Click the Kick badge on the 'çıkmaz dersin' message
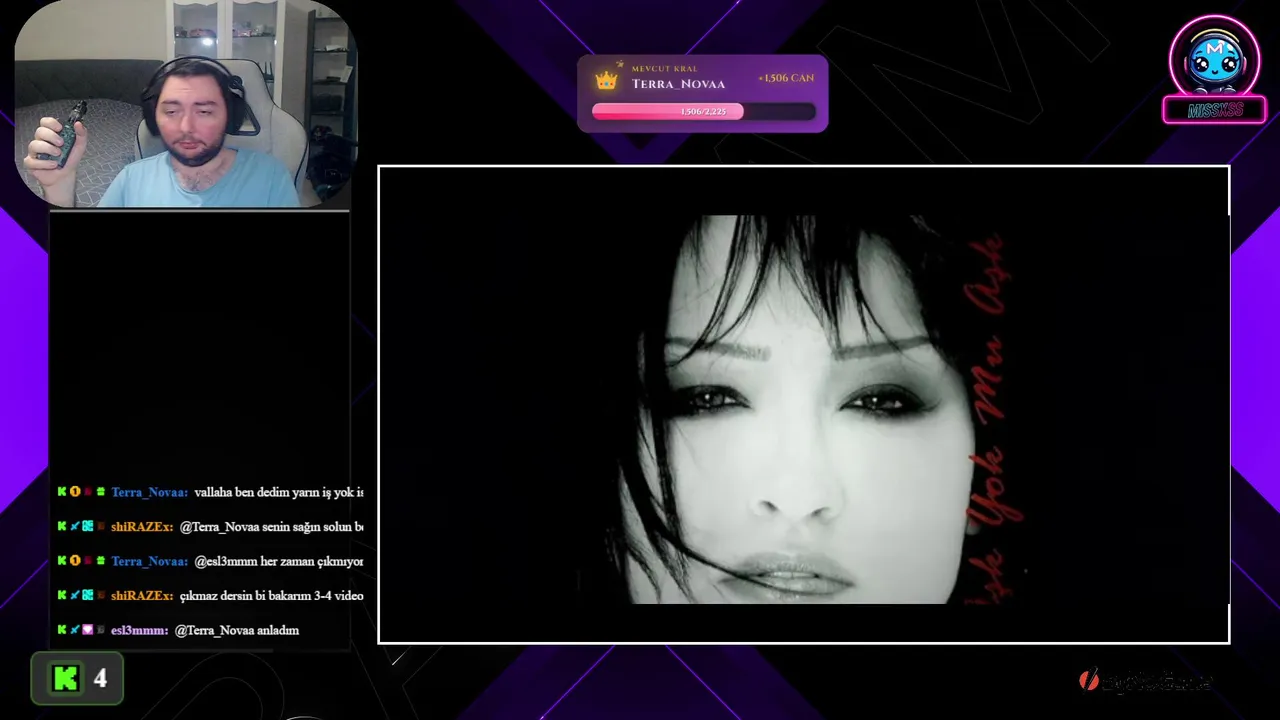The height and width of the screenshot is (720, 1280). (62, 596)
